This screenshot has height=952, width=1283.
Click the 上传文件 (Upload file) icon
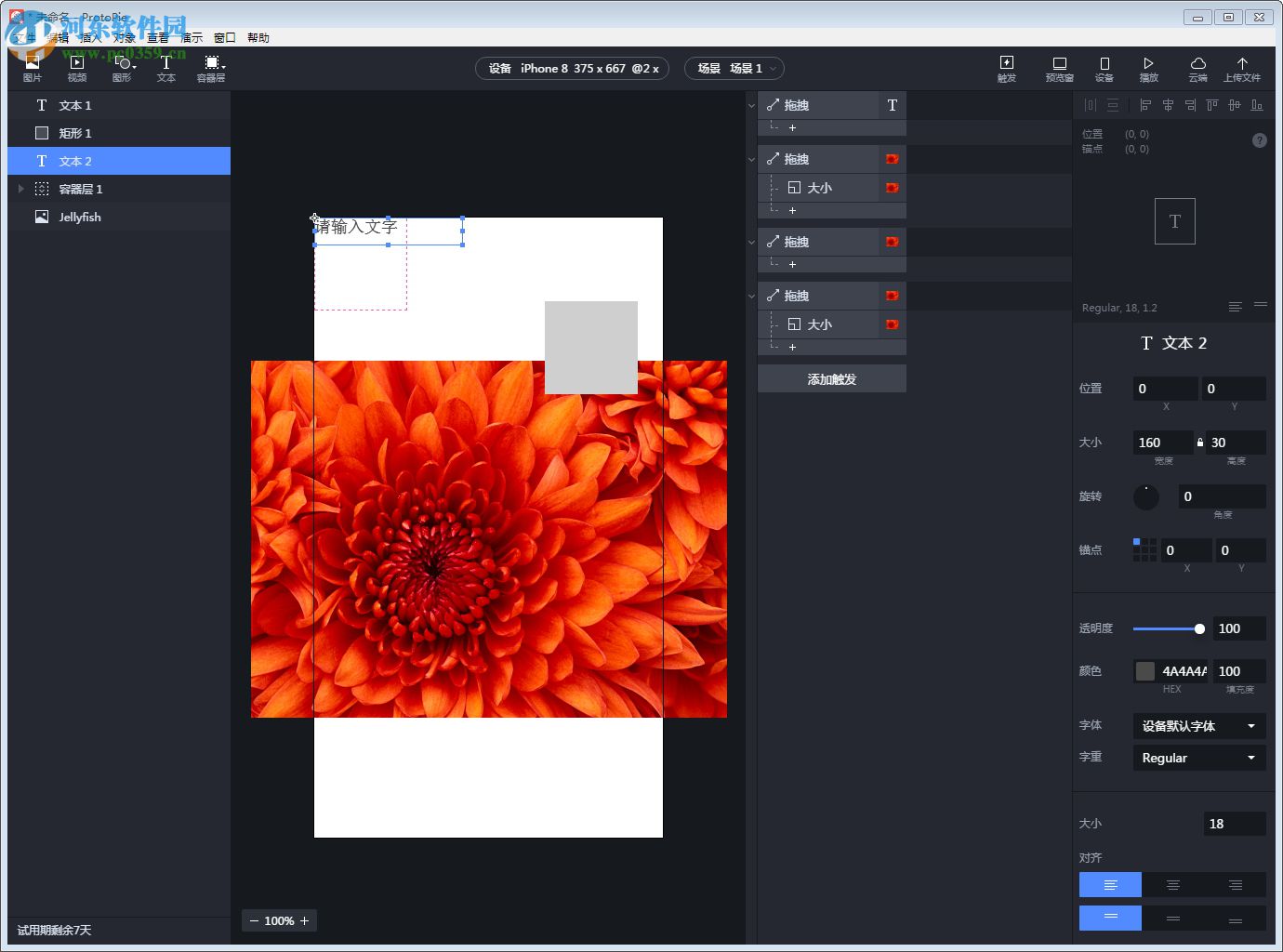tap(1243, 67)
